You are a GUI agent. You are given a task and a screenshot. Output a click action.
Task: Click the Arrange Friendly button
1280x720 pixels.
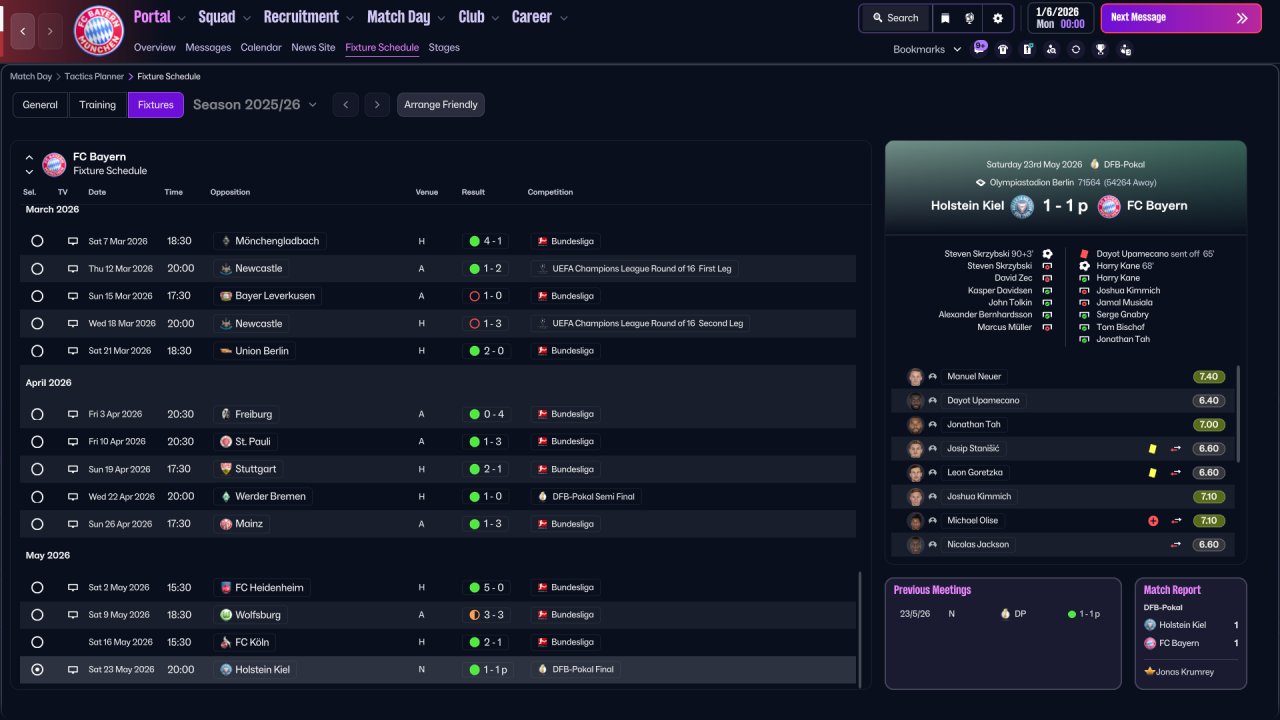pos(440,105)
